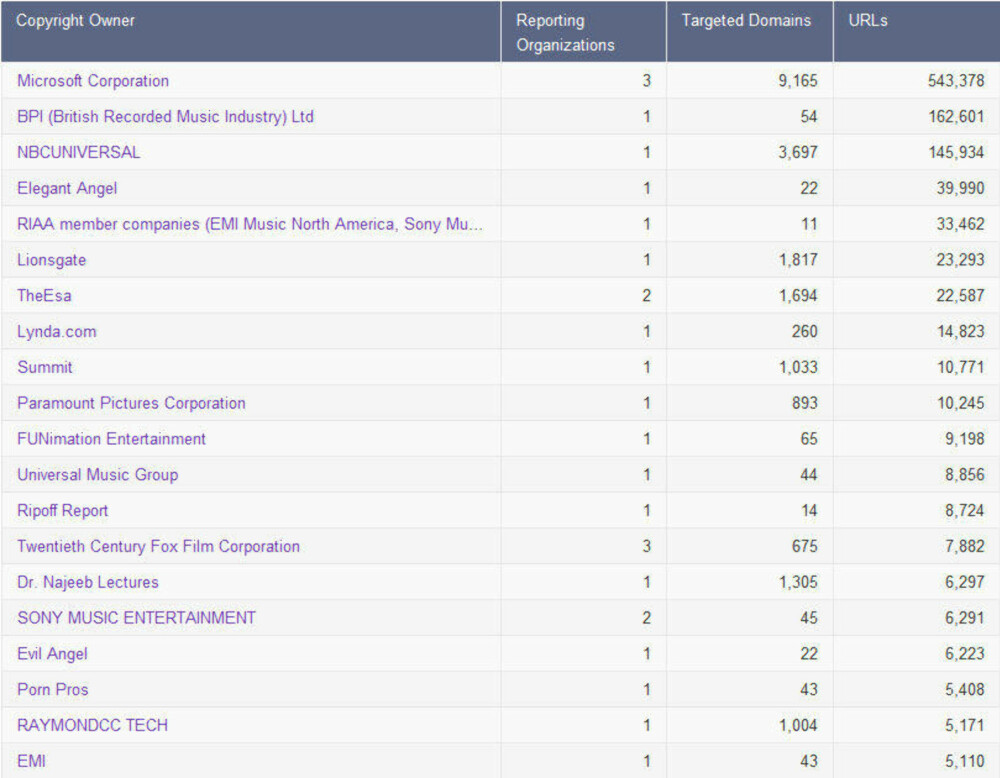This screenshot has width=1000, height=778.
Task: Select the URL count 10,245
Action: point(960,404)
